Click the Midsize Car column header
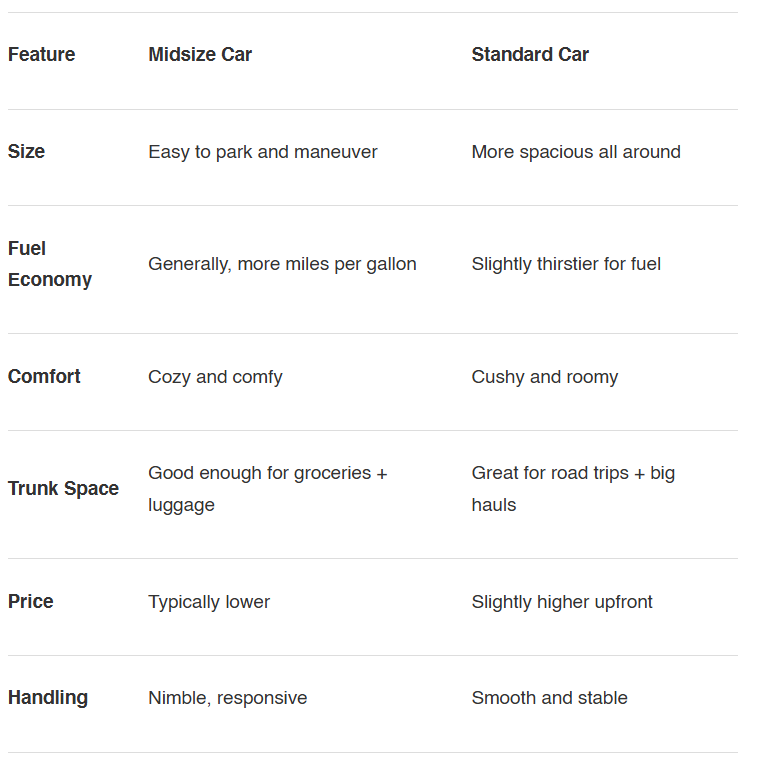Viewport: 782px width, 763px height. pos(200,55)
